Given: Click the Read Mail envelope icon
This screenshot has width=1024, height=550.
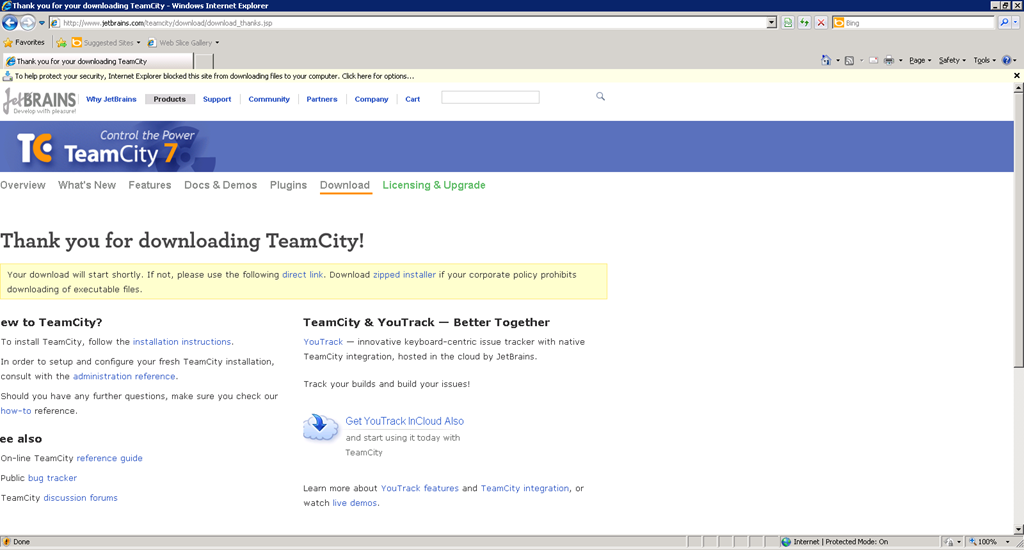Looking at the screenshot, I should pos(873,61).
